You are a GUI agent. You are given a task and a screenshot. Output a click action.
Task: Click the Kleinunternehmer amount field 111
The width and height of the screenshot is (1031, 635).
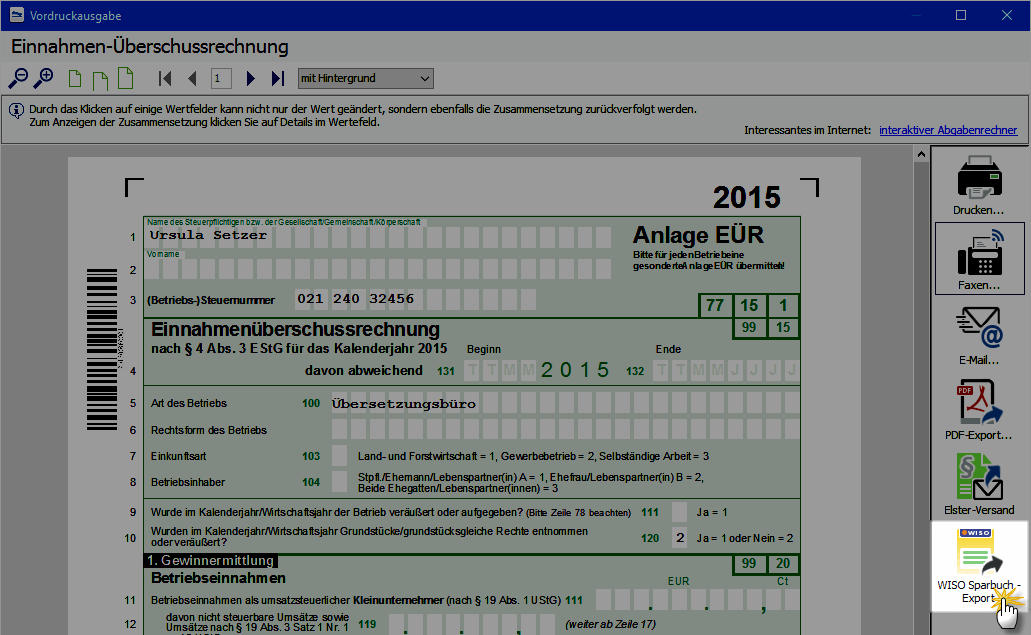(698, 600)
